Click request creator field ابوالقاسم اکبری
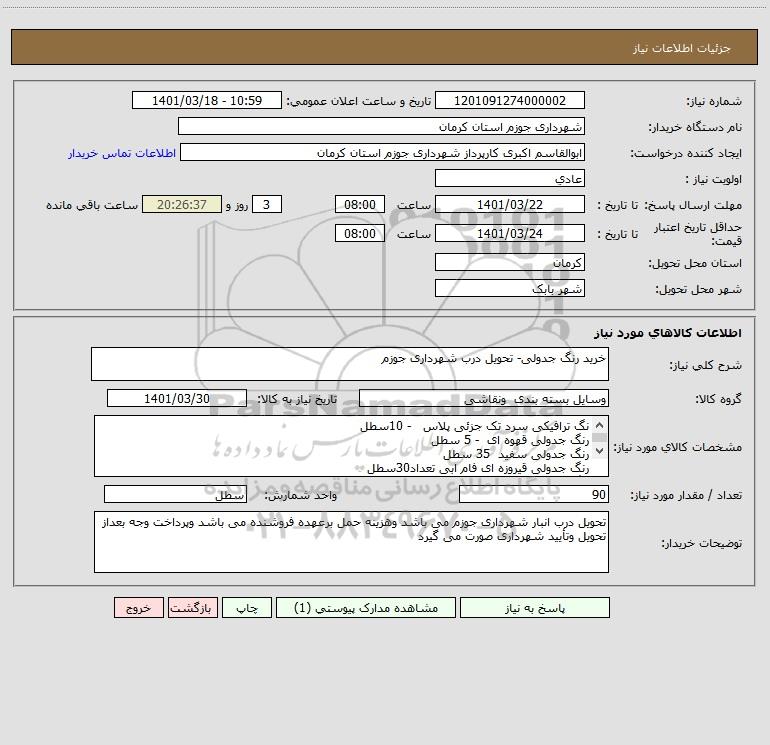The width and height of the screenshot is (770, 745). 382,152
